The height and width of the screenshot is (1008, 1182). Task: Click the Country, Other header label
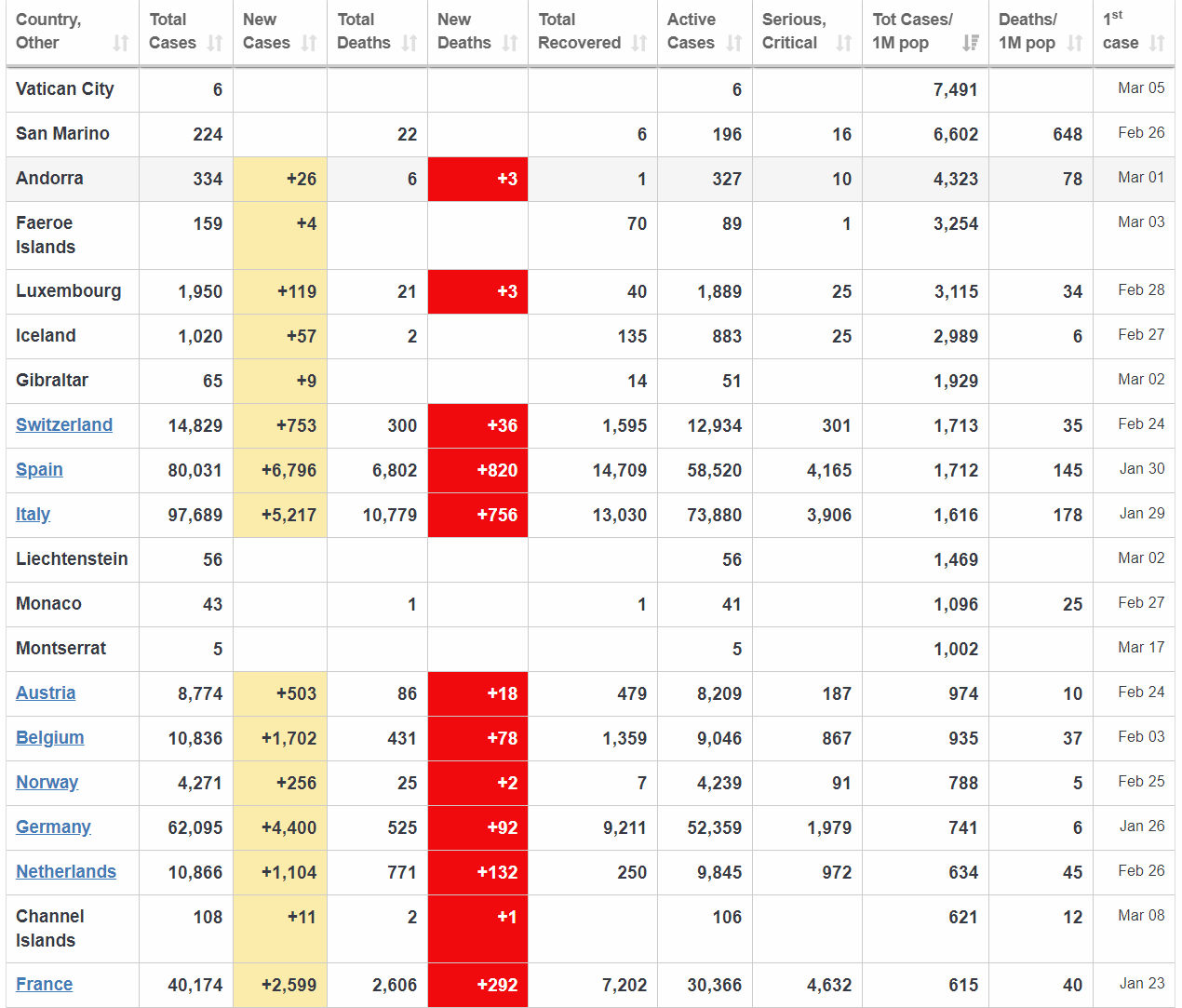point(48,31)
